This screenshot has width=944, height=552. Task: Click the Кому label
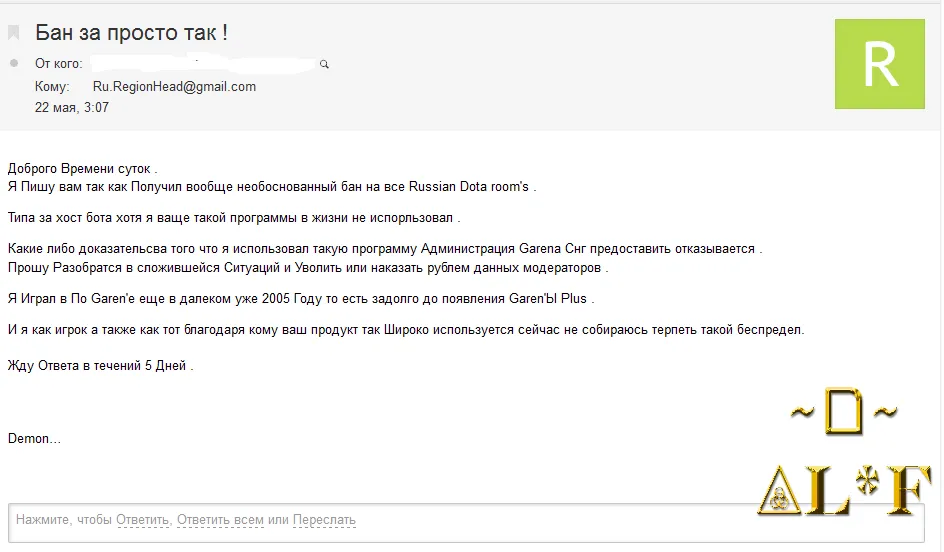click(x=52, y=87)
